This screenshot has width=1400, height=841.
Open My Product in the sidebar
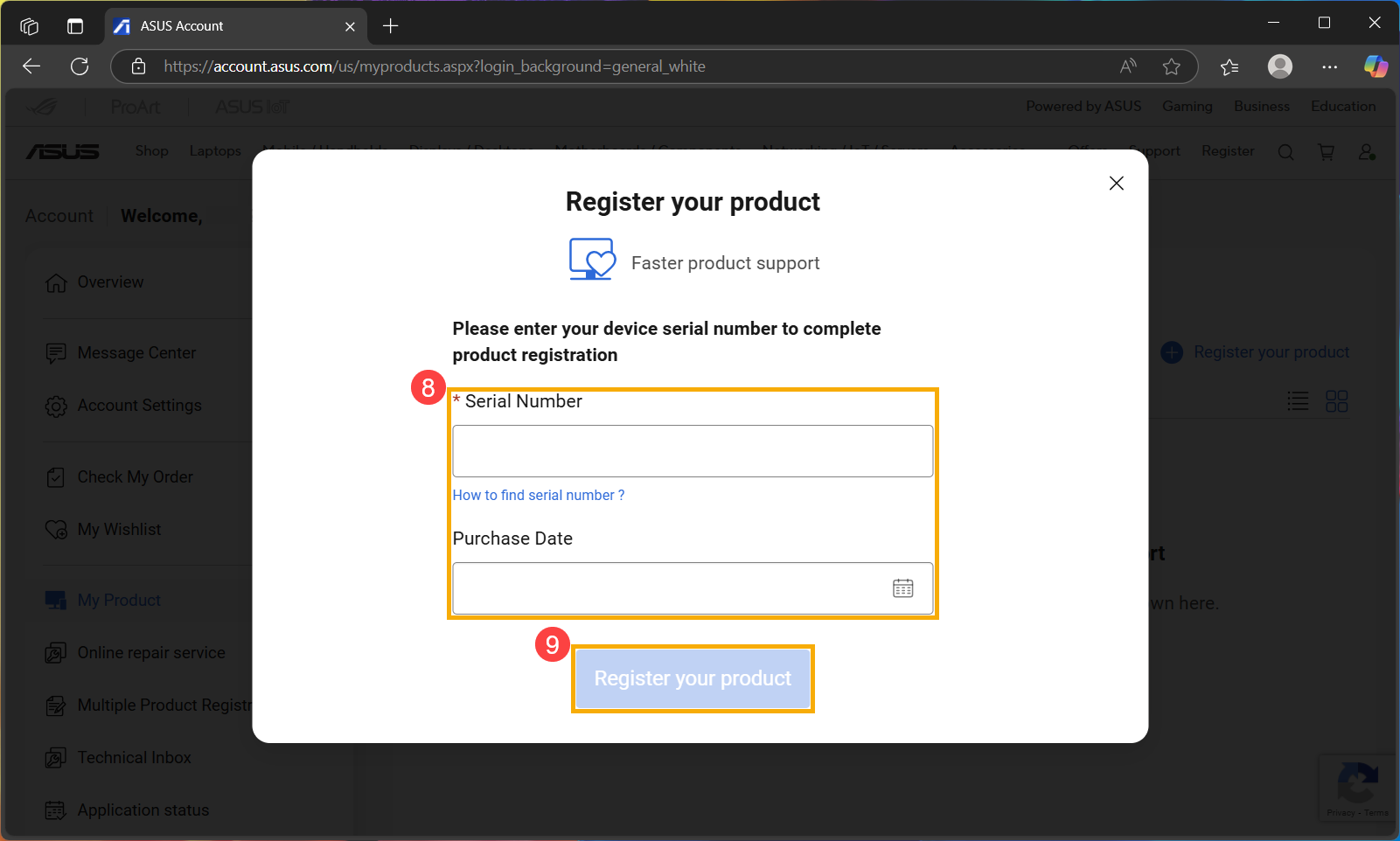[119, 601]
